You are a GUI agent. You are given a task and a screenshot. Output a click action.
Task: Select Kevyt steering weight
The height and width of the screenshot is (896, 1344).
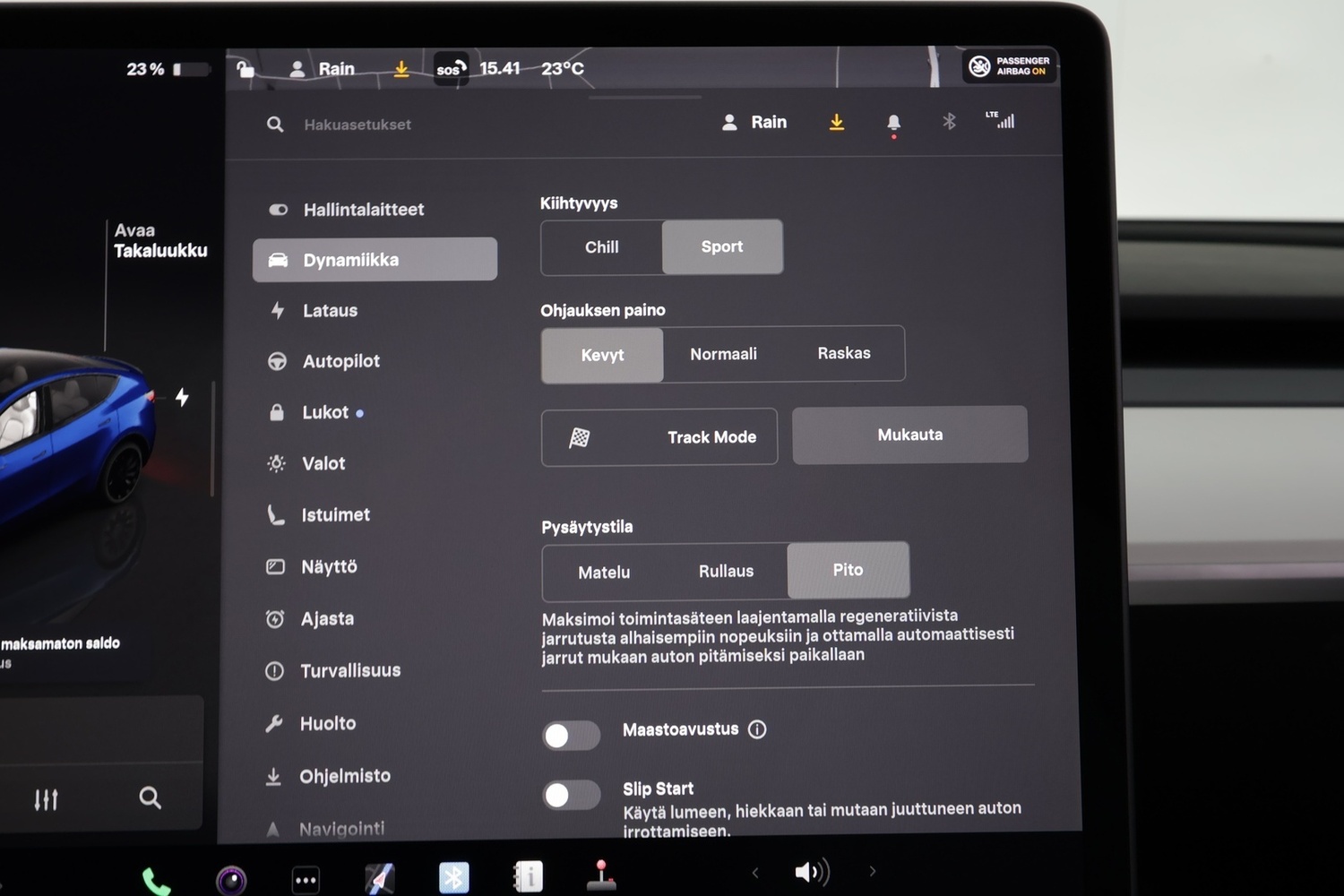tap(602, 356)
